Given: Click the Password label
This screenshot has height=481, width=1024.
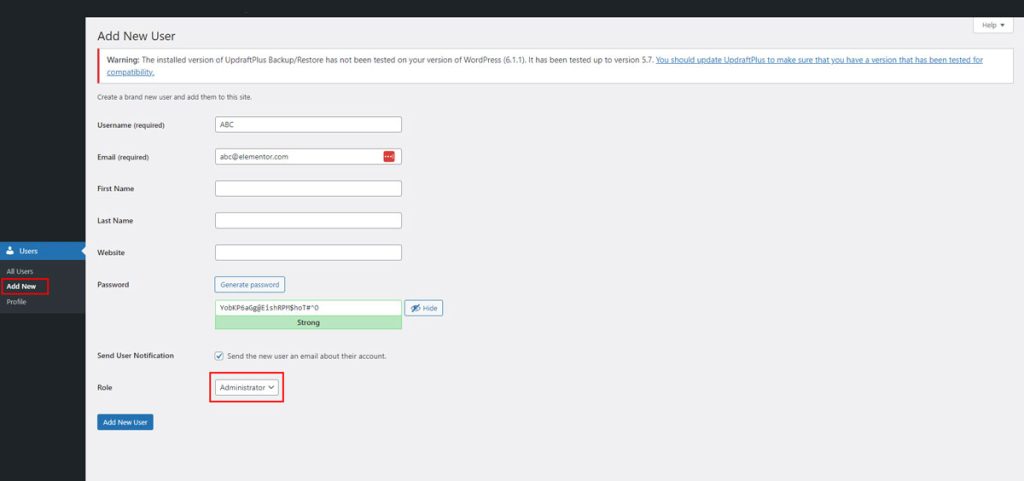Looking at the screenshot, I should [x=113, y=285].
